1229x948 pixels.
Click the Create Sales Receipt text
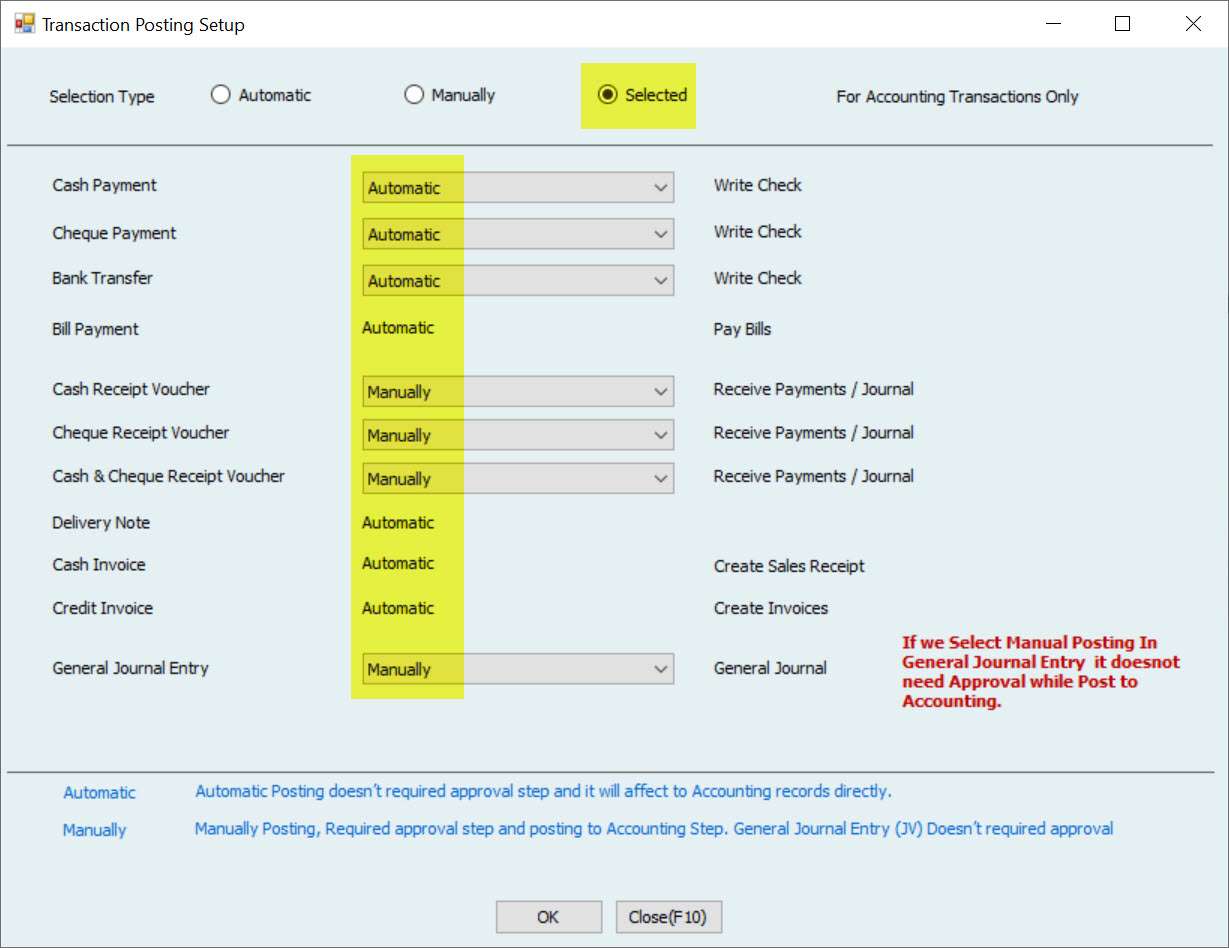(x=789, y=566)
